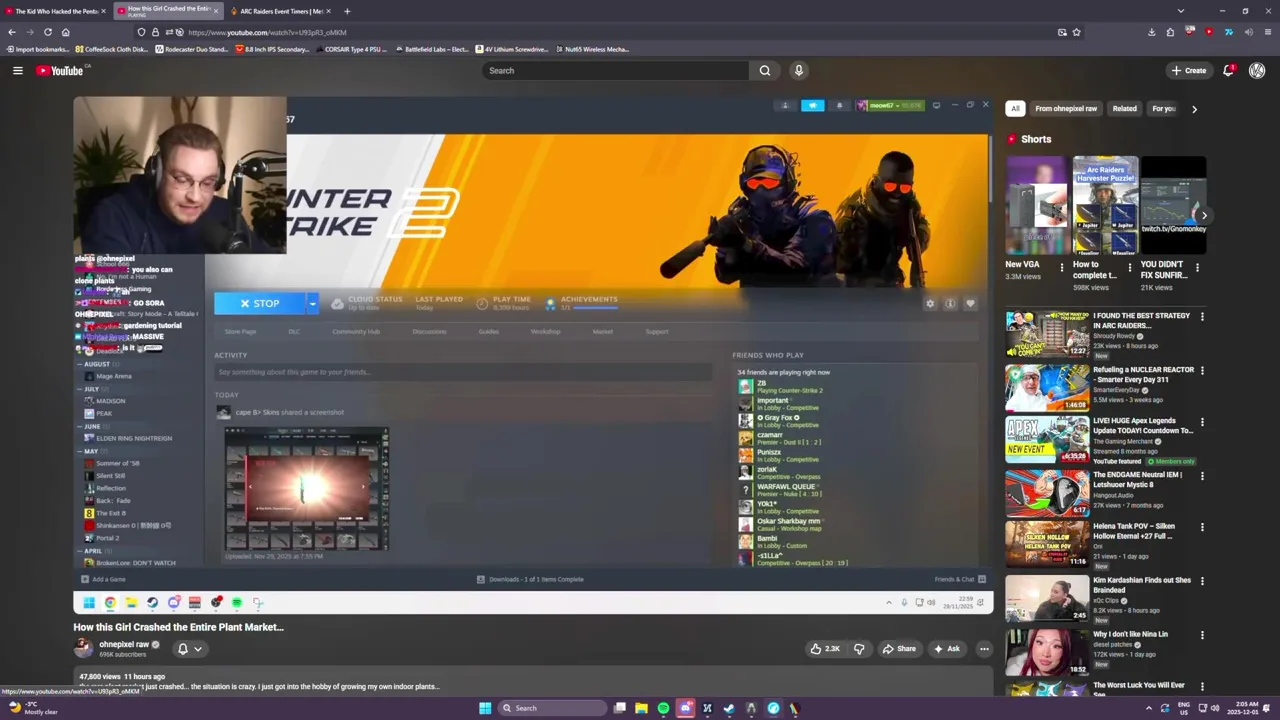The image size is (1280, 720).
Task: Focus the YouTube search field
Action: (x=615, y=70)
